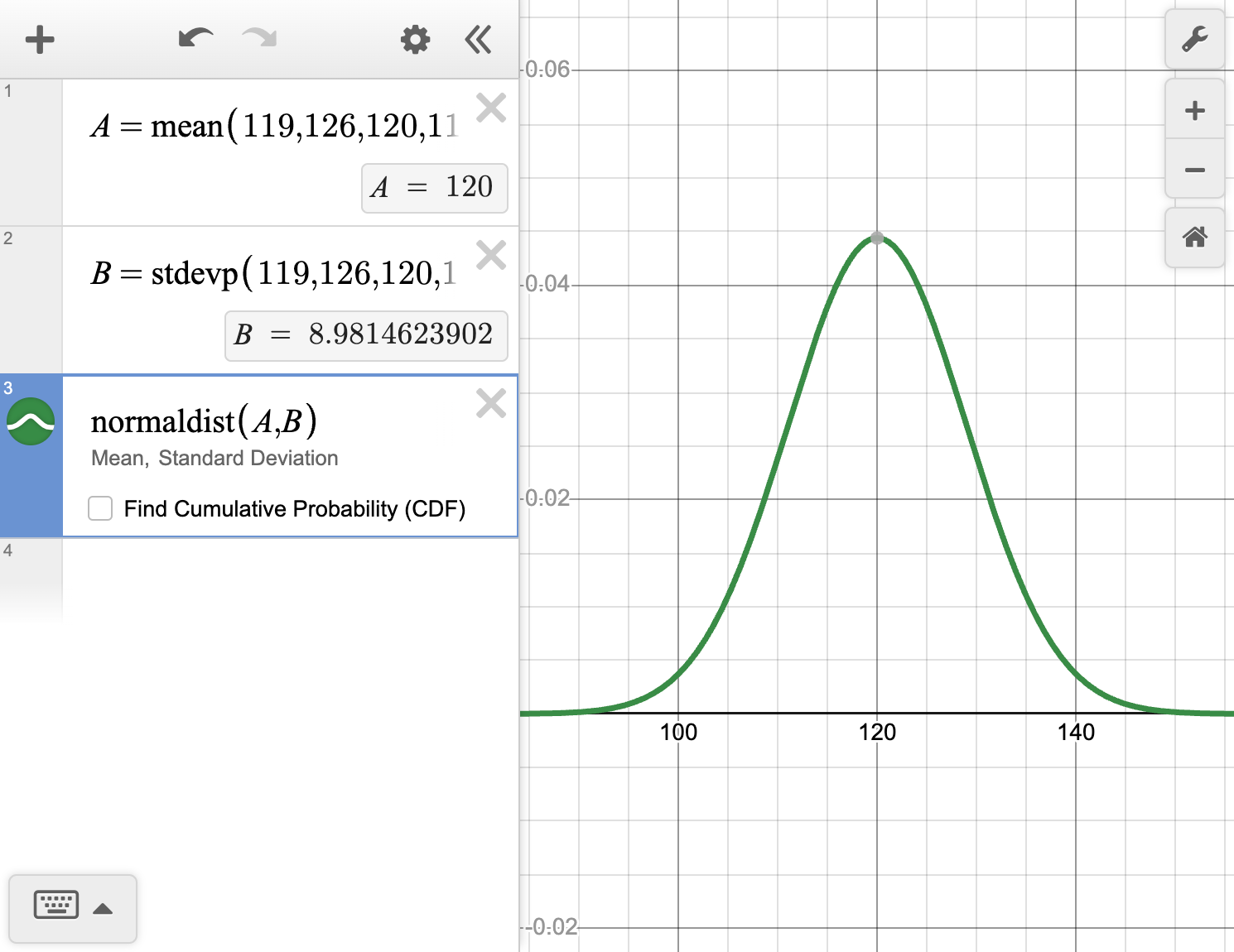Image resolution: width=1234 pixels, height=952 pixels.
Task: Reset the graph to default view
Action: click(x=1194, y=238)
